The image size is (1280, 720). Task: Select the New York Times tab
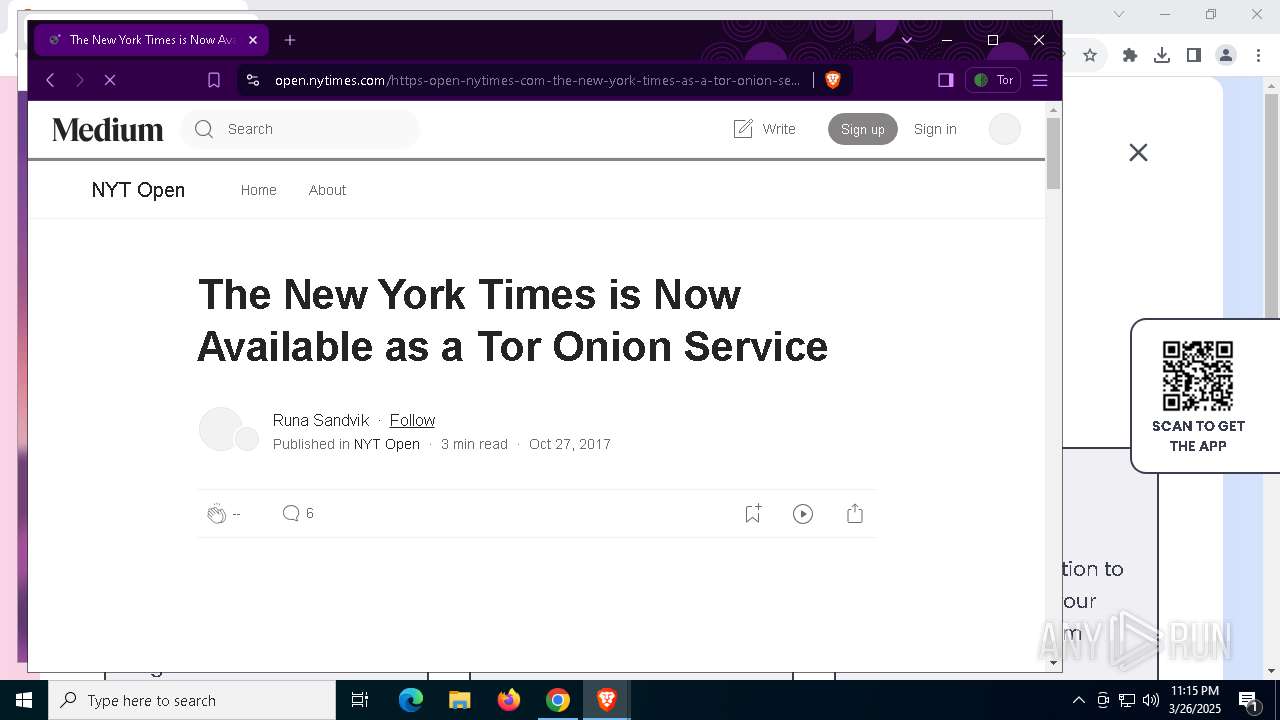coord(151,40)
